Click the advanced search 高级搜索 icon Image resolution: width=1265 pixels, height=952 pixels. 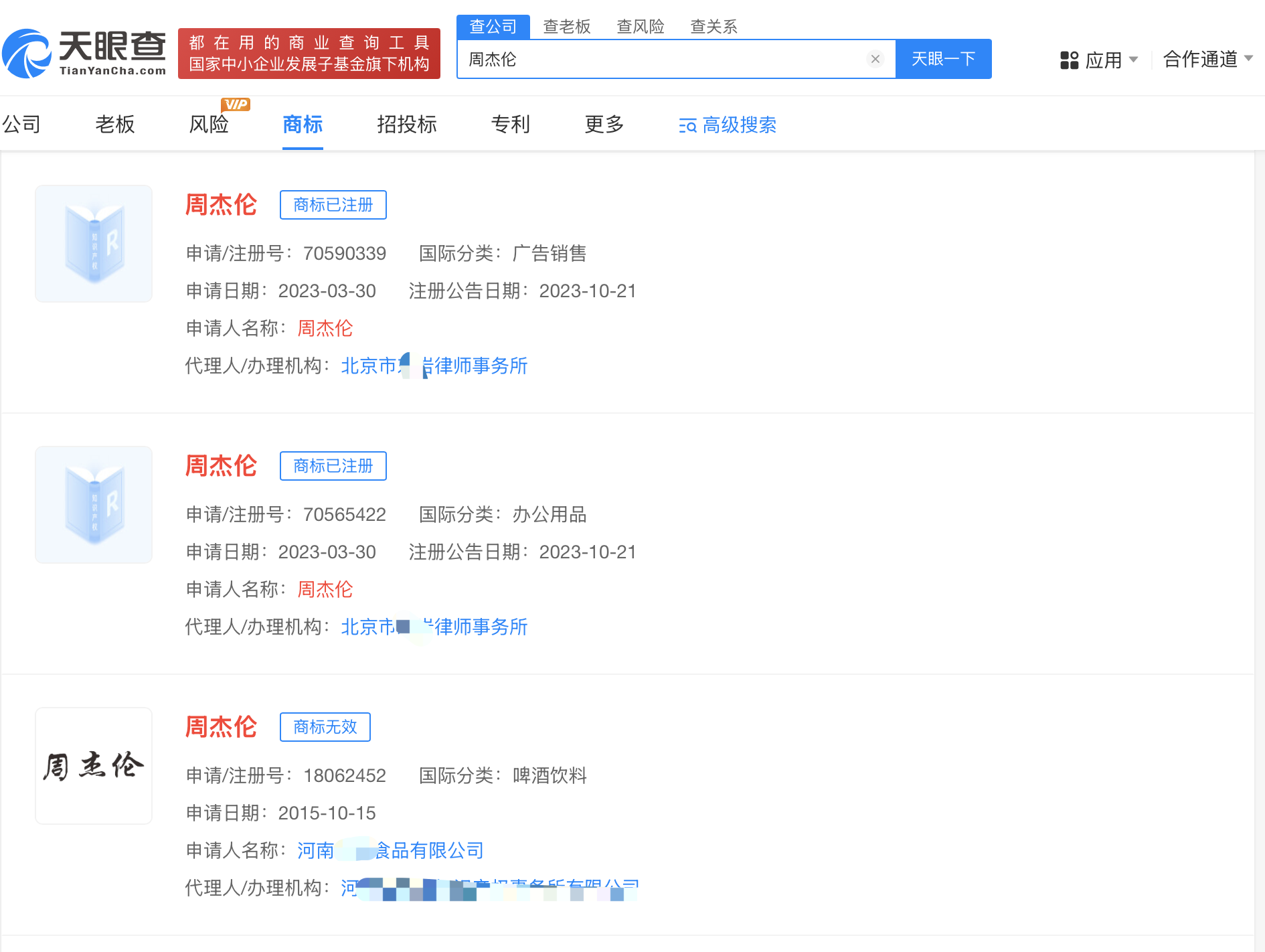(x=687, y=125)
